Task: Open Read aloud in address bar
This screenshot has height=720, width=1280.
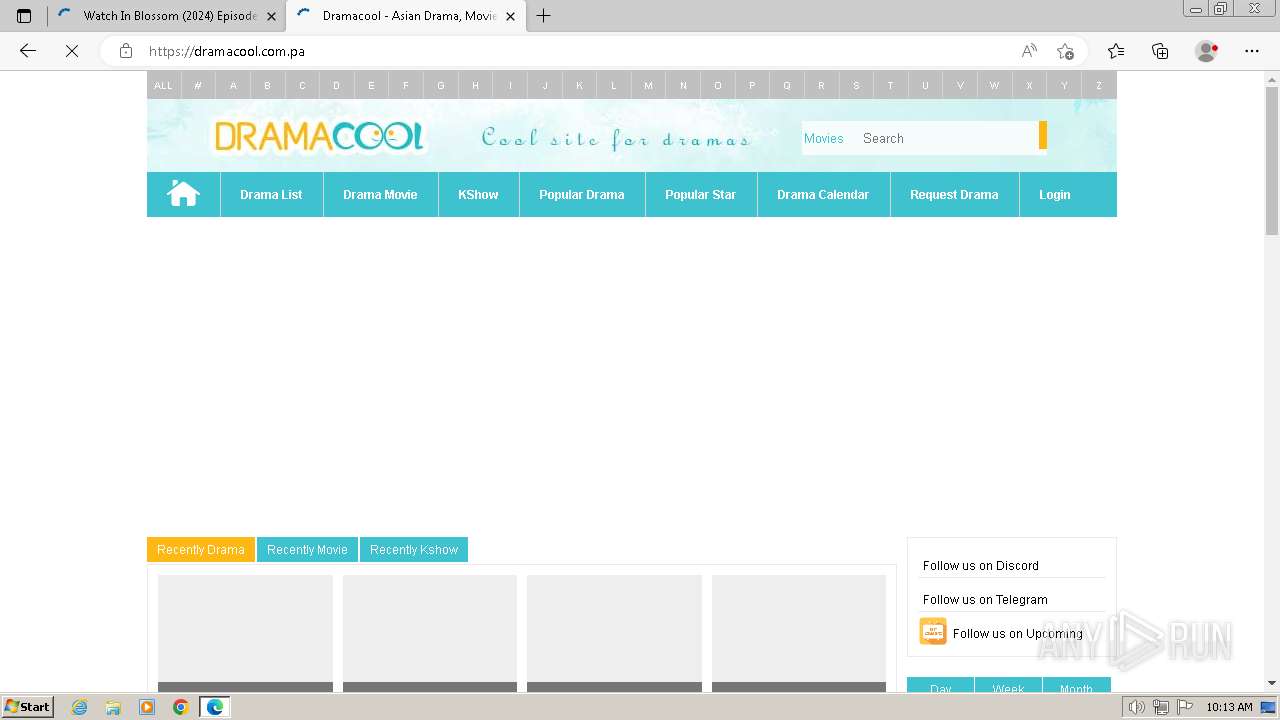Action: click(x=1029, y=51)
